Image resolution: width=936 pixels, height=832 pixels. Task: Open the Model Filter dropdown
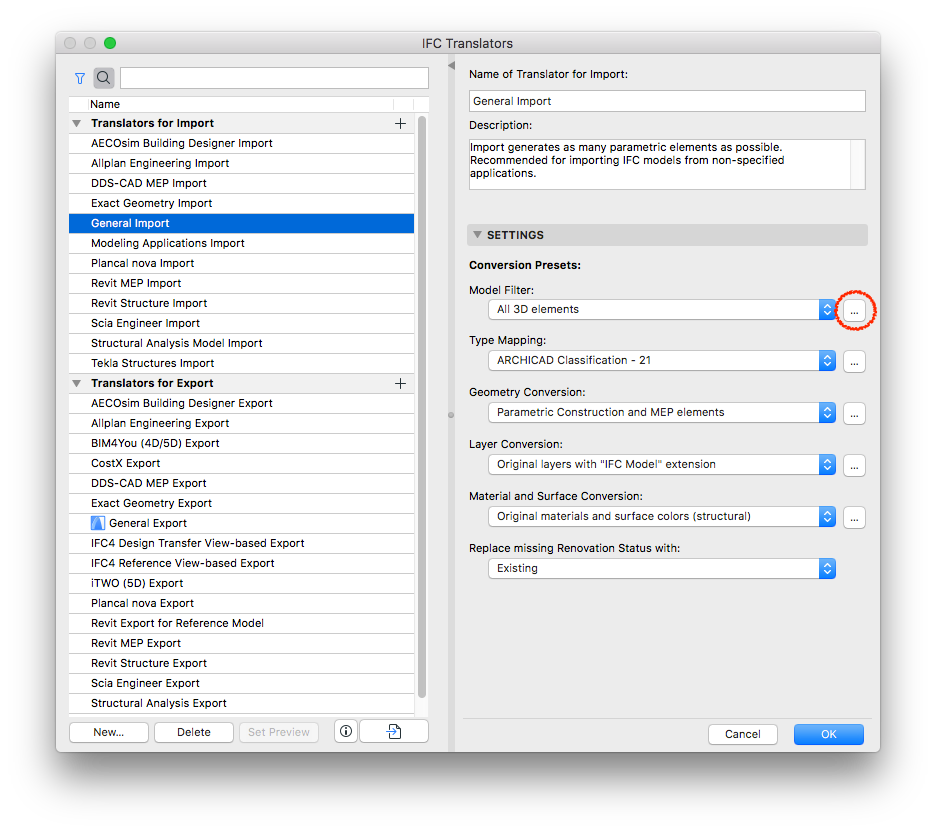[x=662, y=309]
